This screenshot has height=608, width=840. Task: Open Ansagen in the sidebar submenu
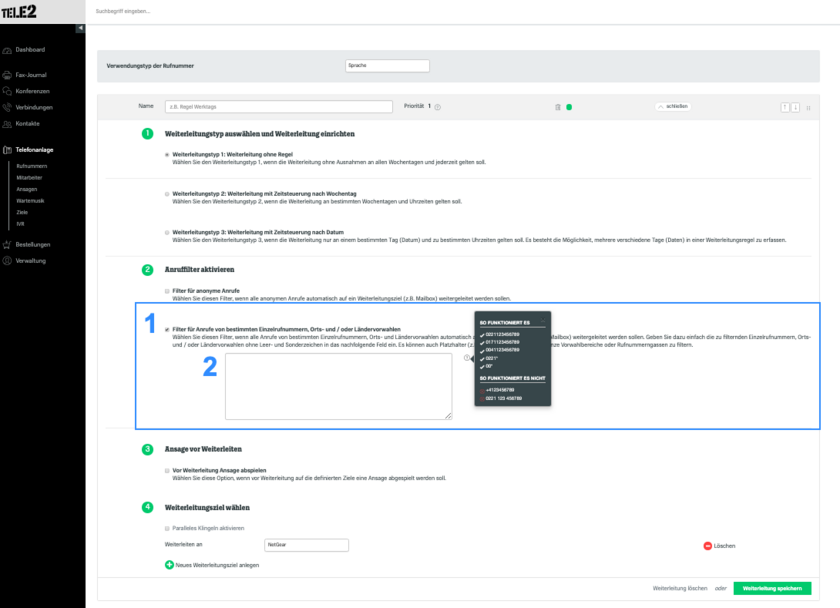coord(27,189)
